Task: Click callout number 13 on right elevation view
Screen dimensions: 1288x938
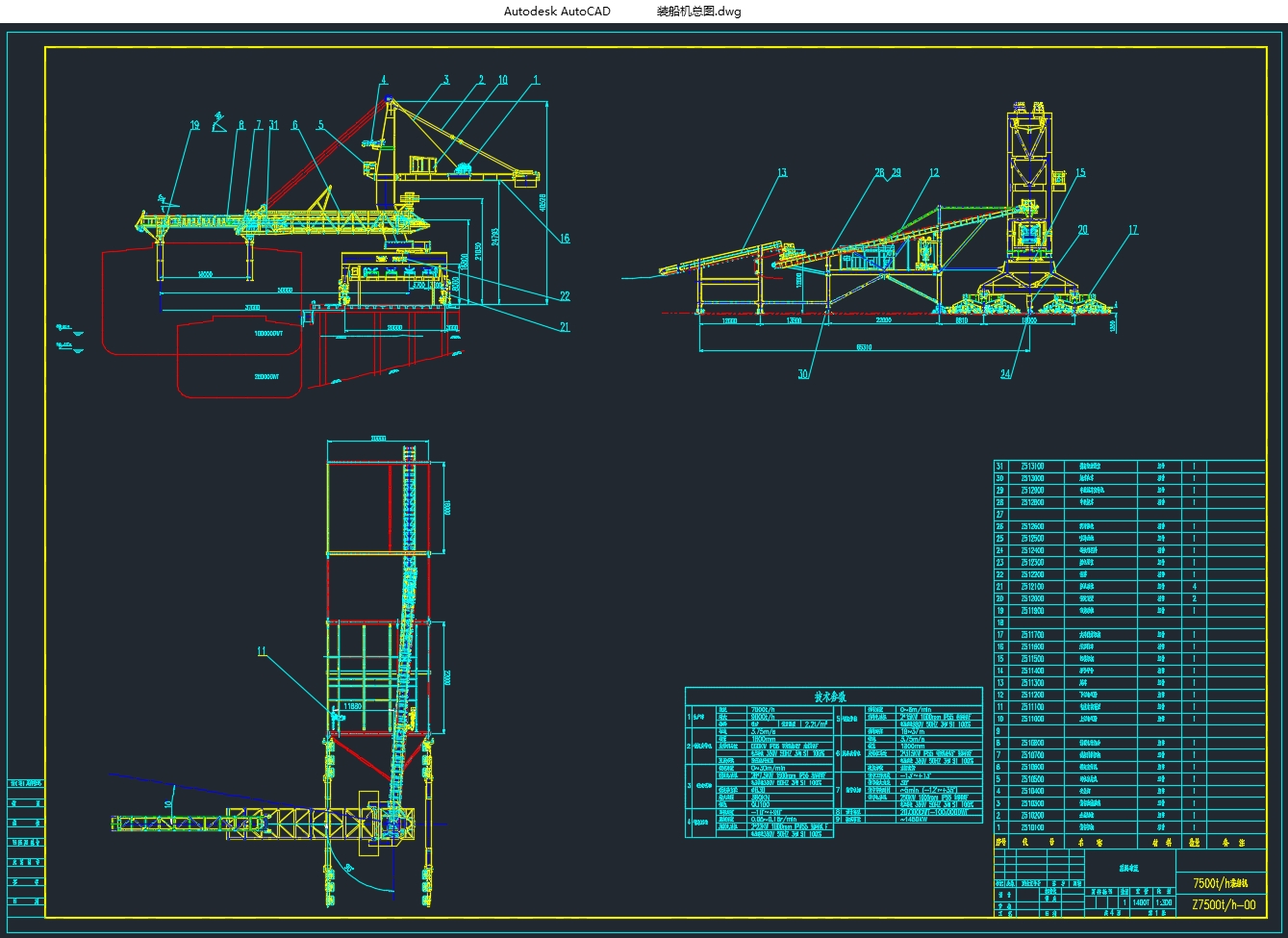Action: pos(782,173)
